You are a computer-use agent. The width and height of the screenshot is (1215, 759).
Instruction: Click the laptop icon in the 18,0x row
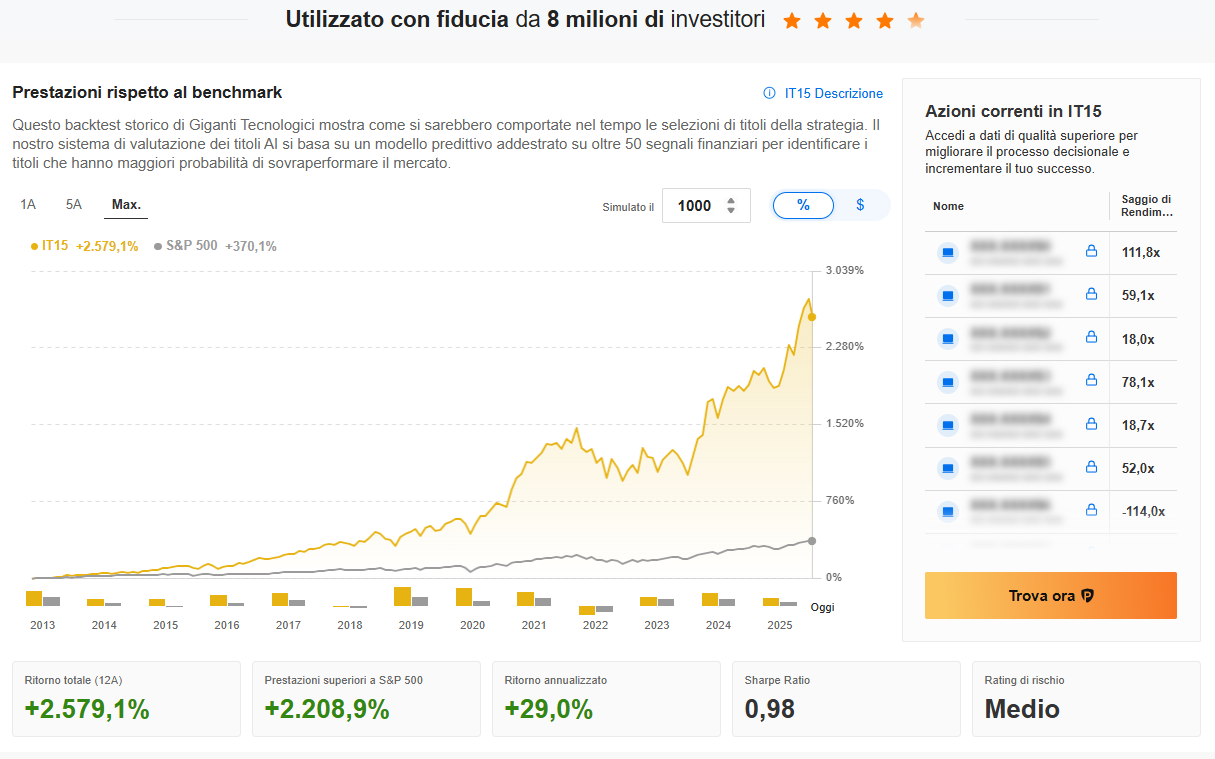[948, 339]
